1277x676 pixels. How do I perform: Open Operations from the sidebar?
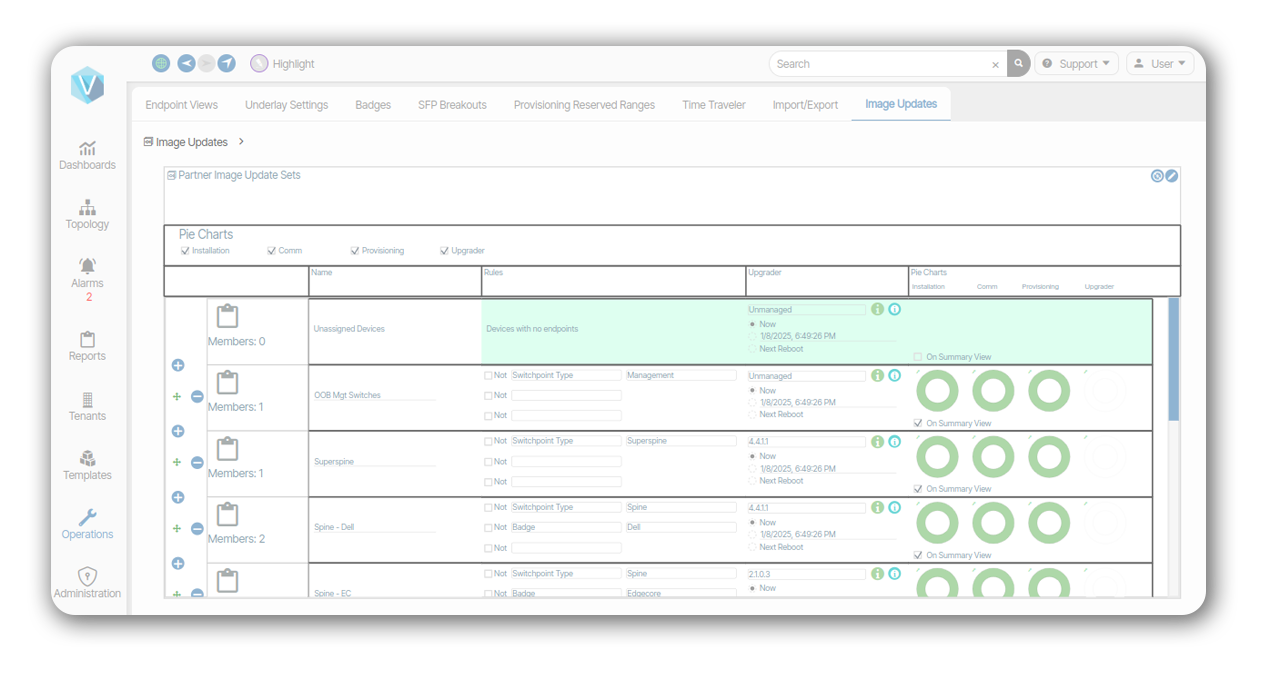(87, 524)
